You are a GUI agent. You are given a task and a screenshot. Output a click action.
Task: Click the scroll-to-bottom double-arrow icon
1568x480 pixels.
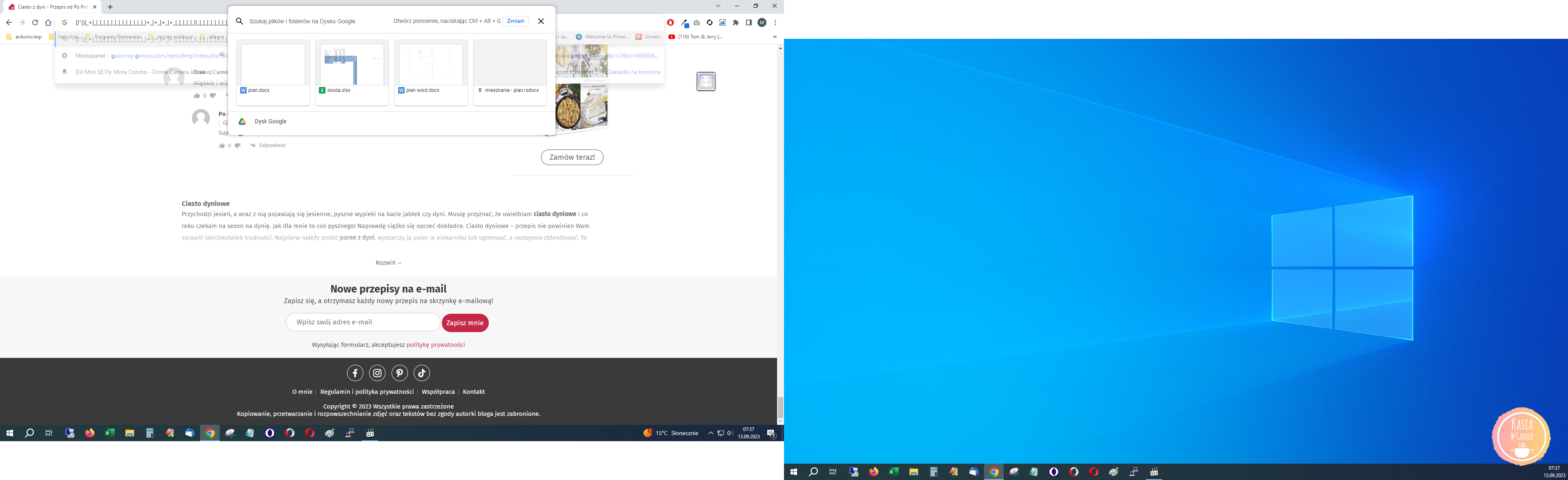(706, 81)
